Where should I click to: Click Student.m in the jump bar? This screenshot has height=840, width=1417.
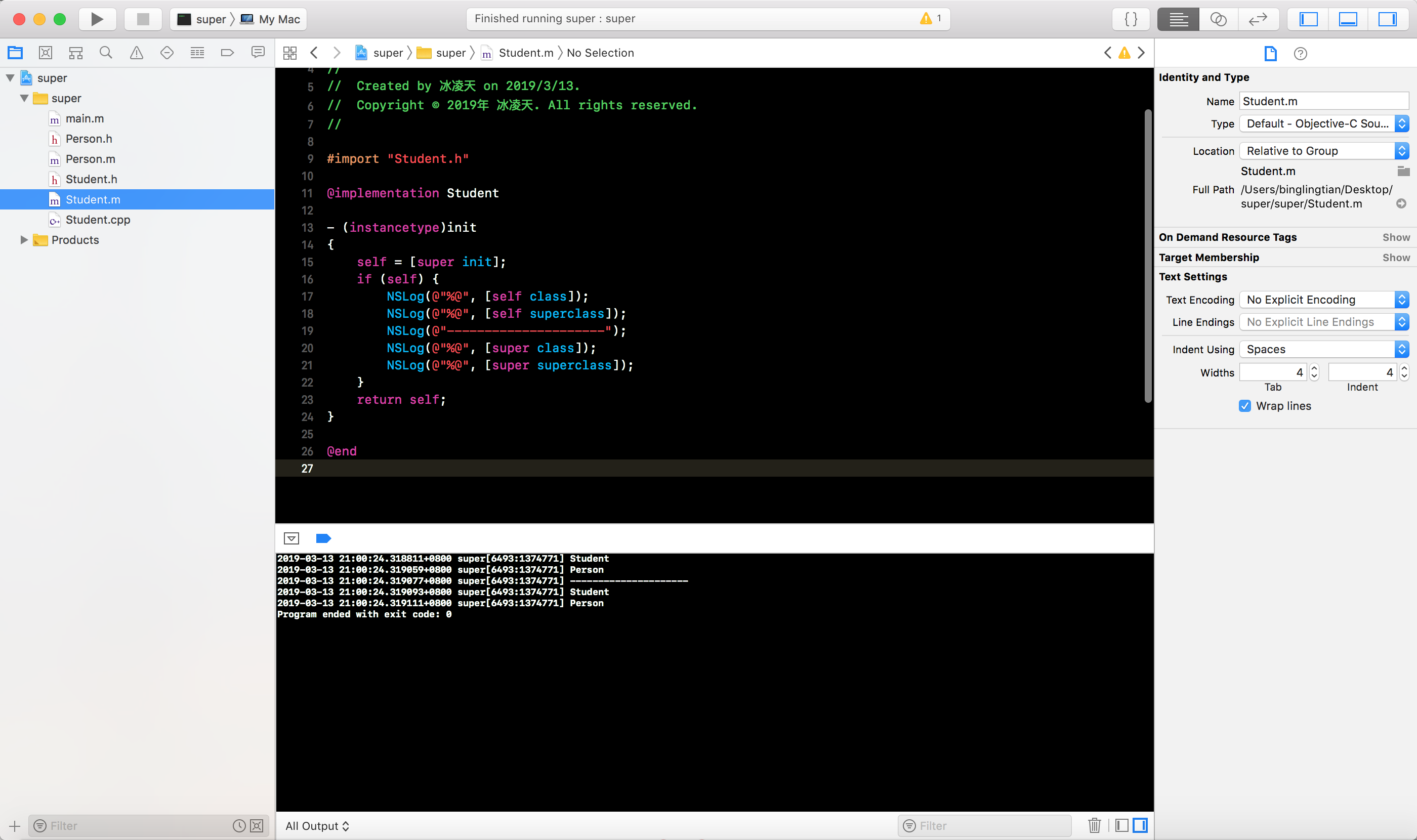tap(525, 53)
